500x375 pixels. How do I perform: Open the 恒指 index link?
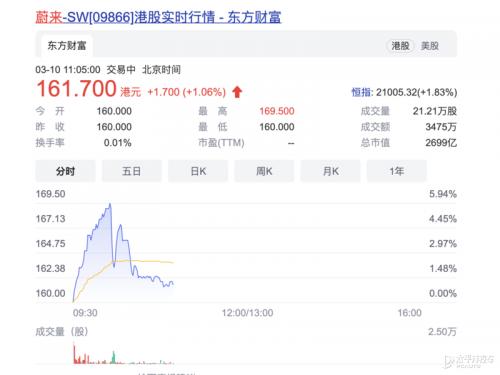tap(362, 92)
